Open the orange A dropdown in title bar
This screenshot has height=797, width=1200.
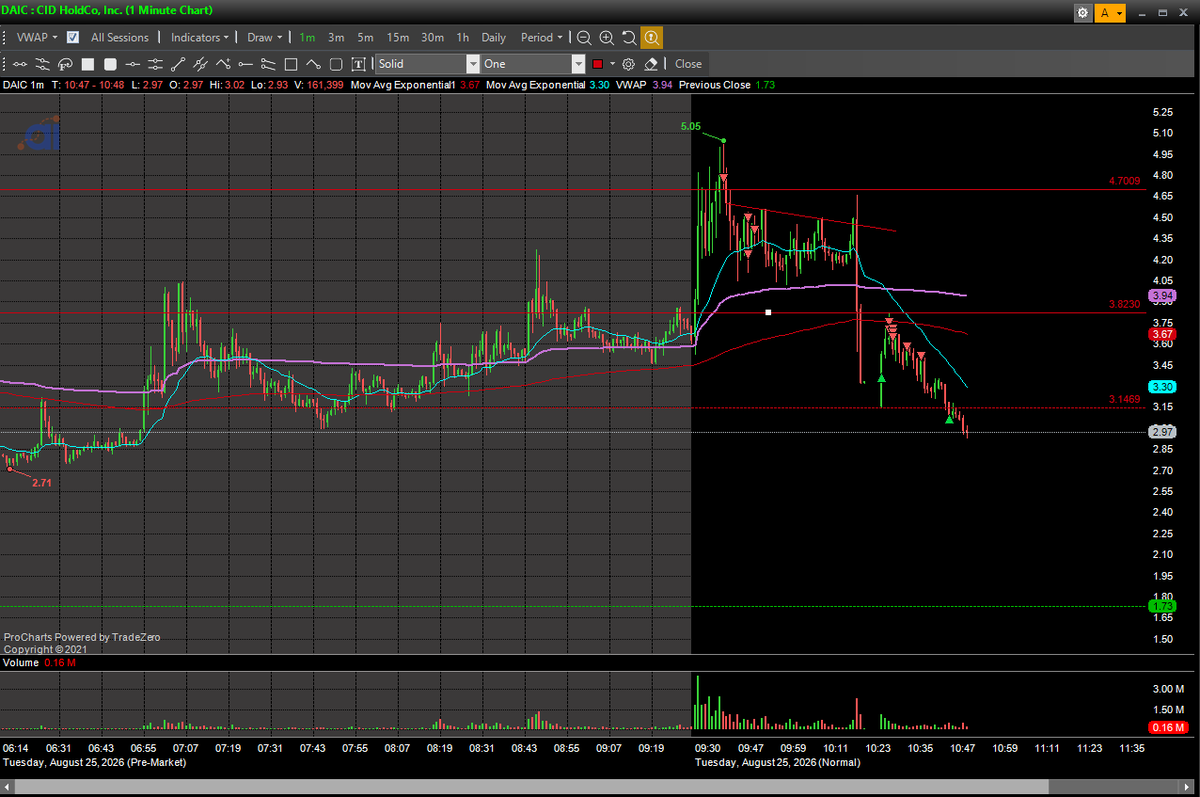click(x=1110, y=13)
